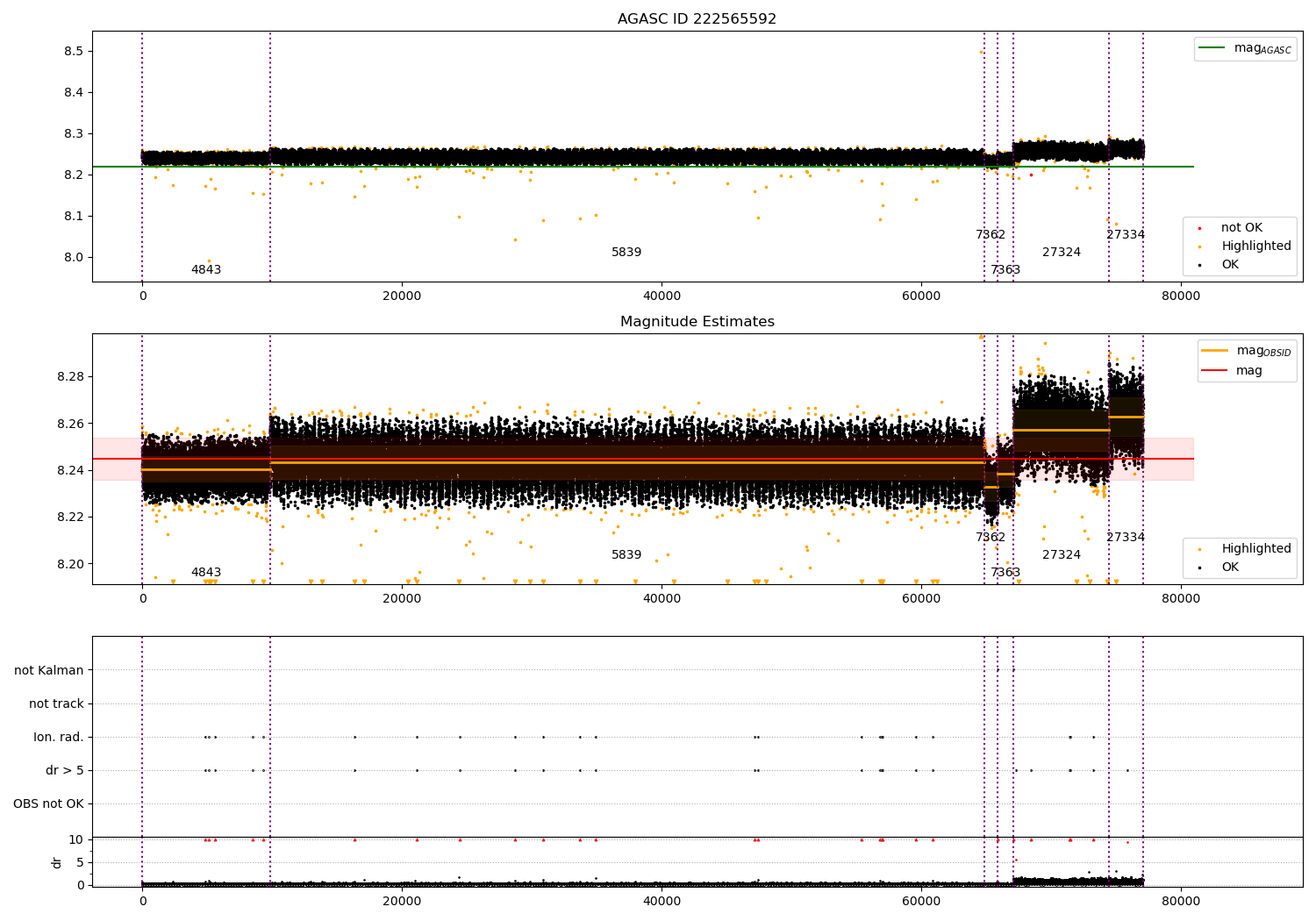Viewport: 1316px width, 921px height.
Task: Click 'Highlighted' in the top plot legend
Action: click(x=1255, y=246)
